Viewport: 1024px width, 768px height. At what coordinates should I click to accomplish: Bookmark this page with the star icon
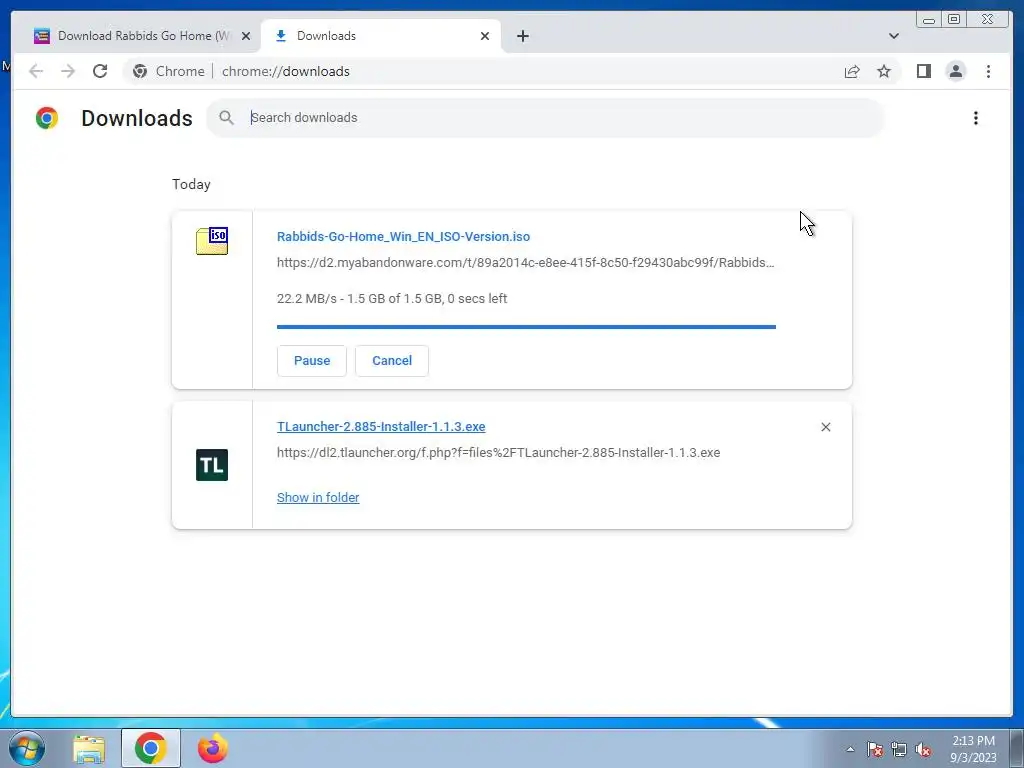(884, 71)
